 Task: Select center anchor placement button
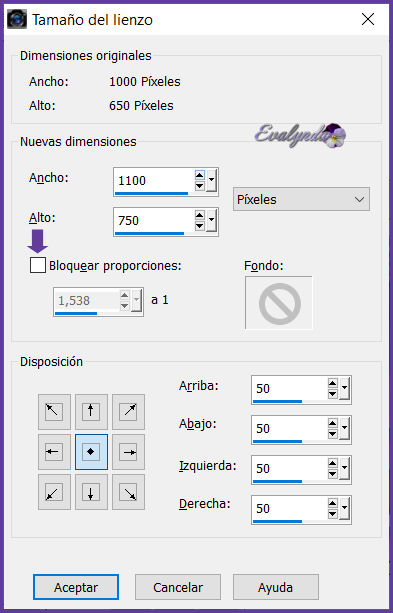(x=91, y=452)
